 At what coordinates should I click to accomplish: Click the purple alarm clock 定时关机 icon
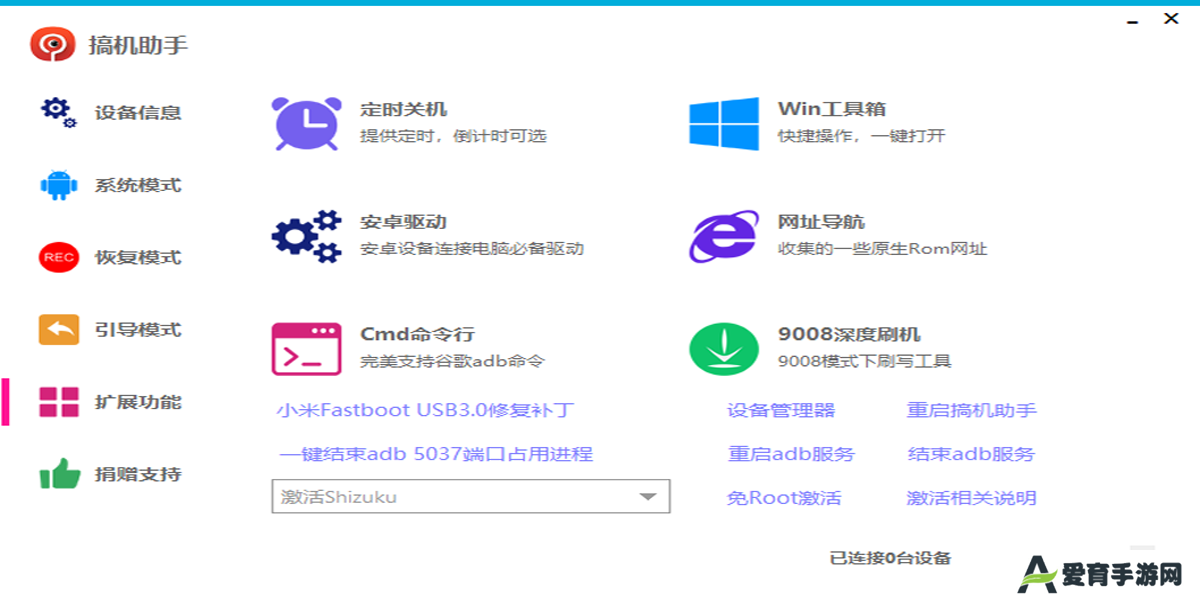(306, 123)
